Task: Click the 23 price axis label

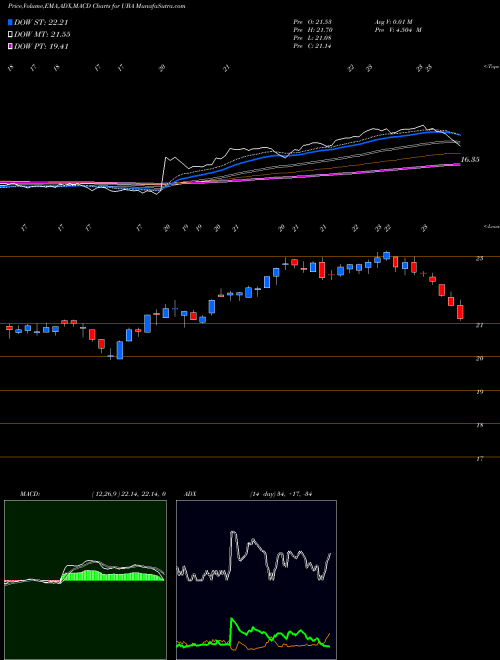Action: tap(479, 258)
